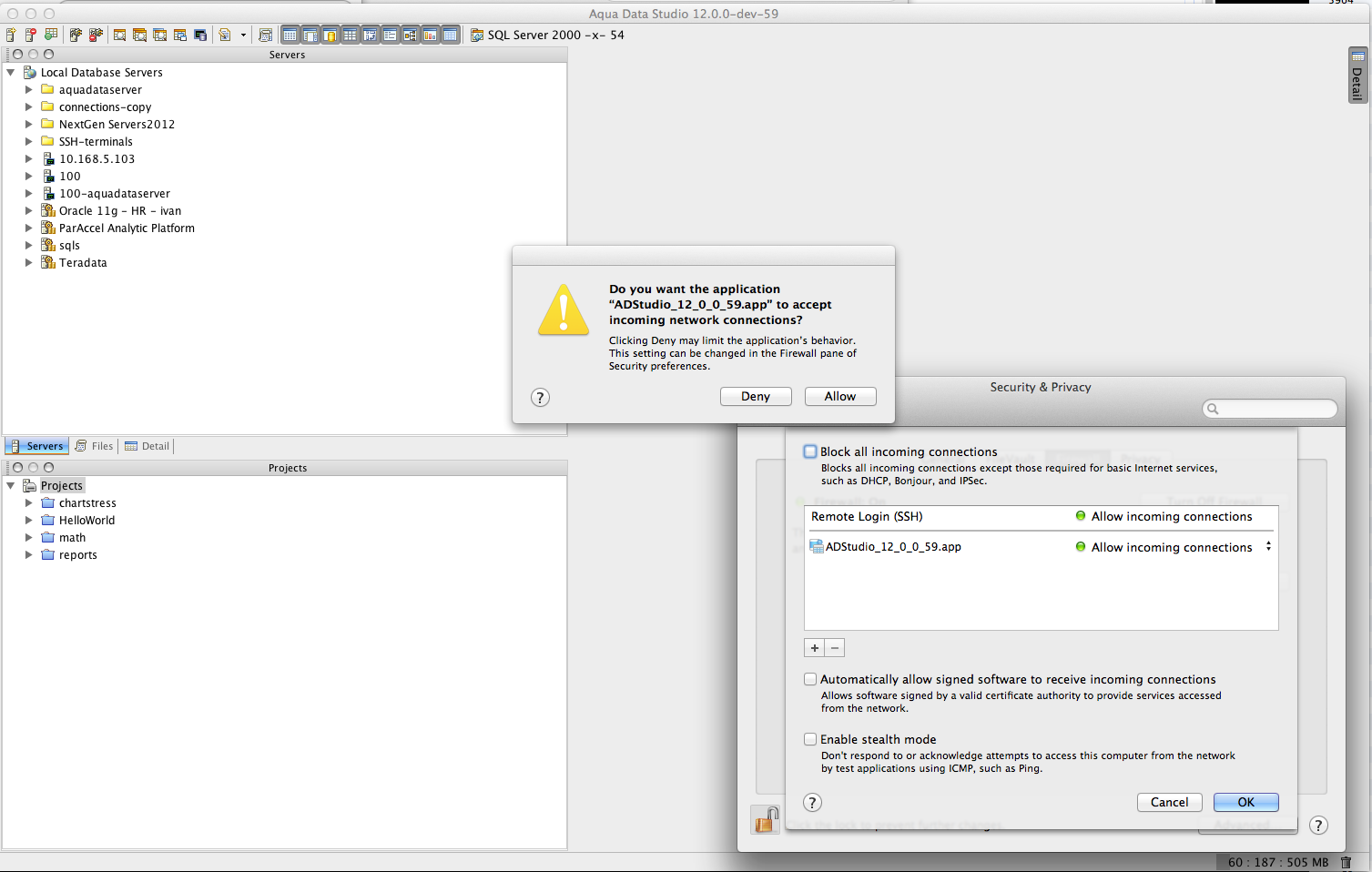This screenshot has width=1372, height=872.
Task: Click Allow in the network connections alert
Action: (840, 396)
